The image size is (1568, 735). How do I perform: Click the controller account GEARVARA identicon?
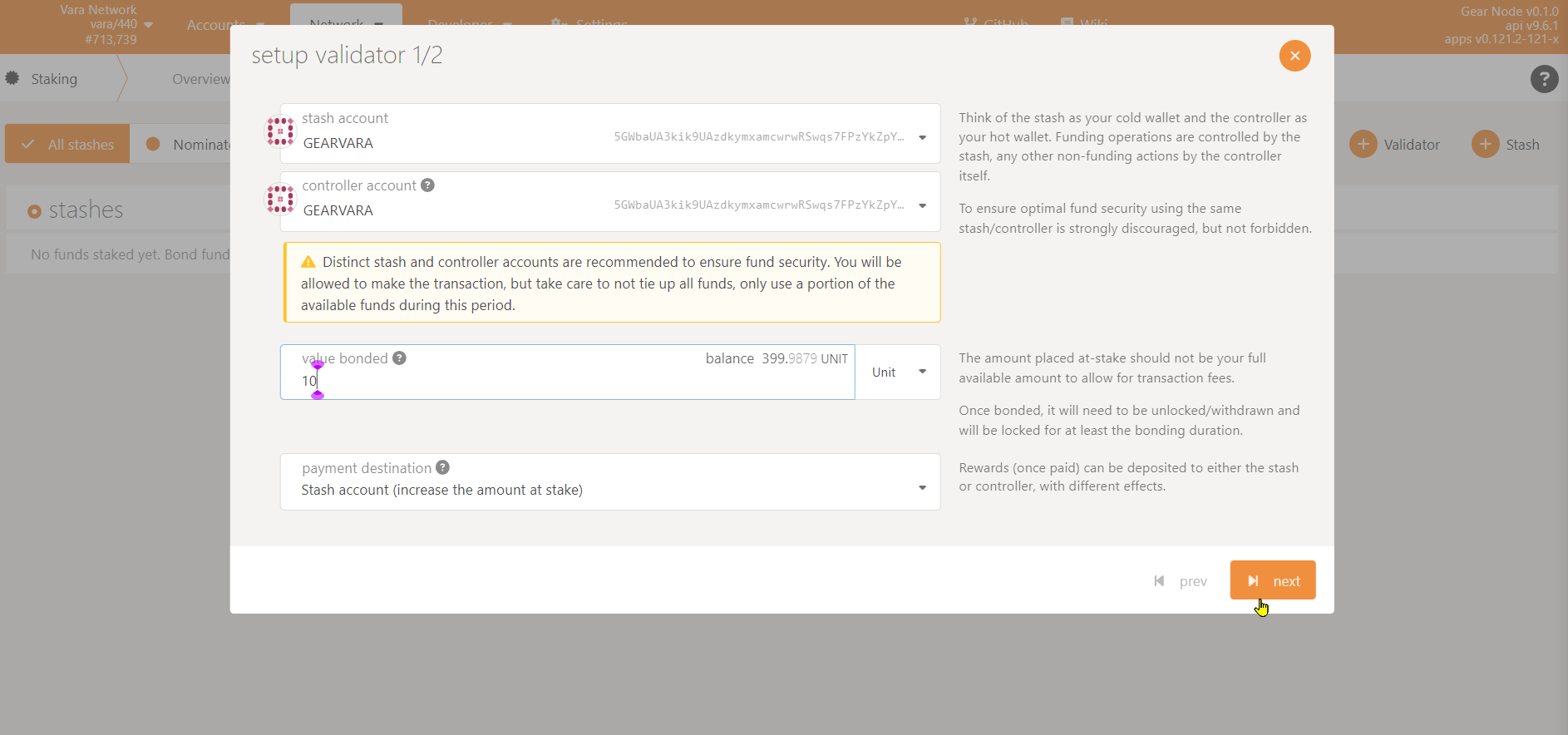point(280,200)
